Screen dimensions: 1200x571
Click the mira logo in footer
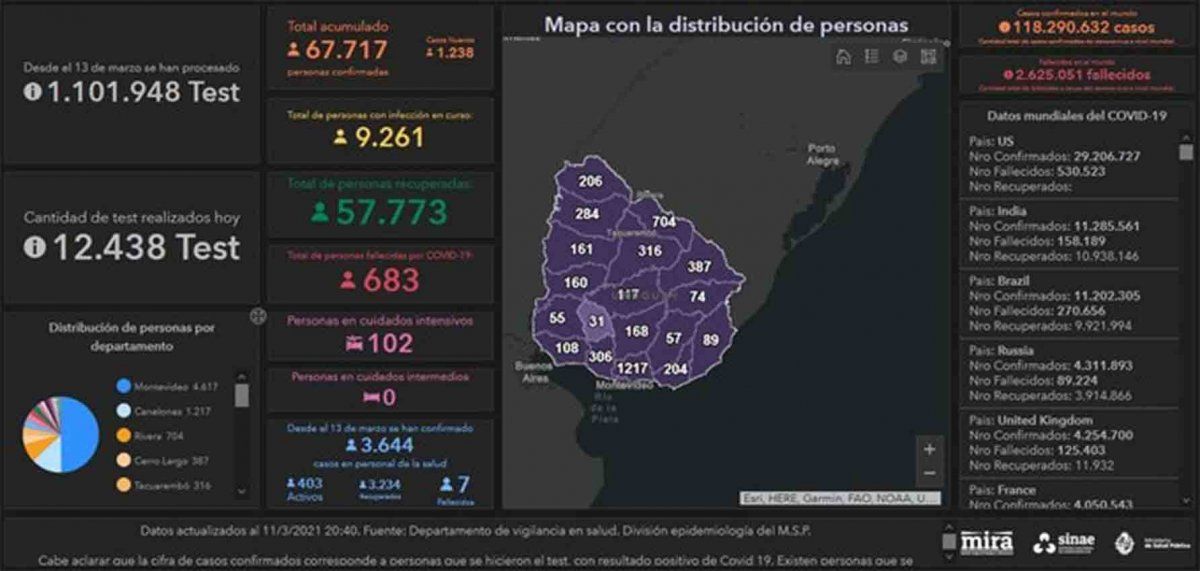tap(986, 542)
